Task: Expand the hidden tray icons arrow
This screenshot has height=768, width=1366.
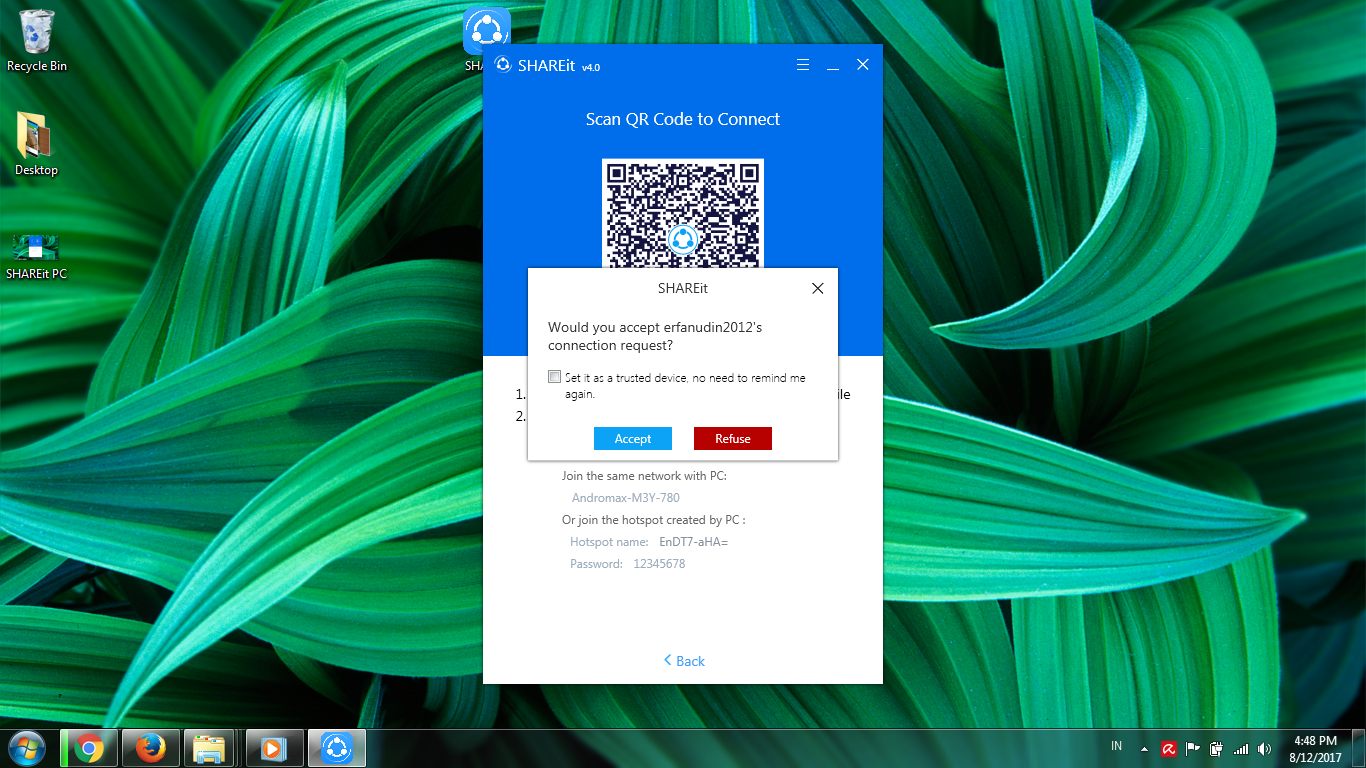Action: (1144, 749)
